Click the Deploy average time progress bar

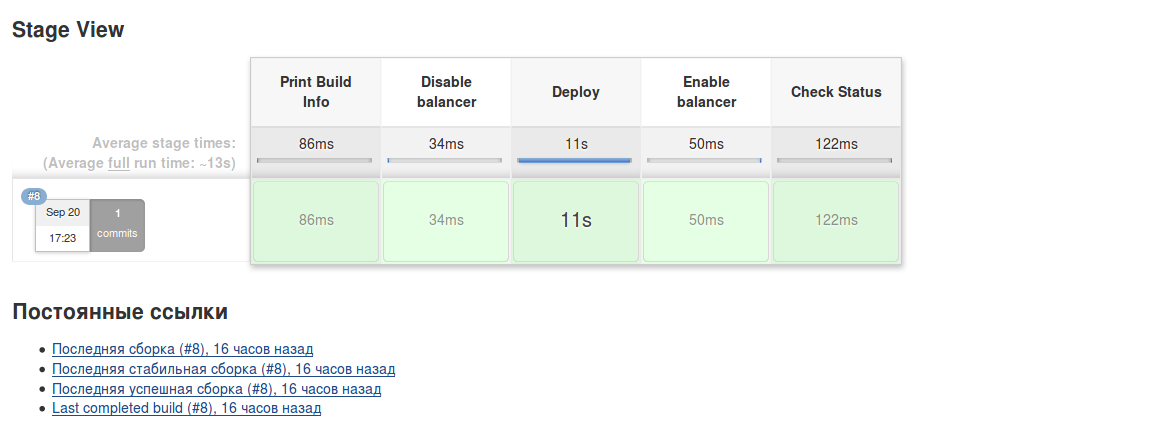(575, 160)
